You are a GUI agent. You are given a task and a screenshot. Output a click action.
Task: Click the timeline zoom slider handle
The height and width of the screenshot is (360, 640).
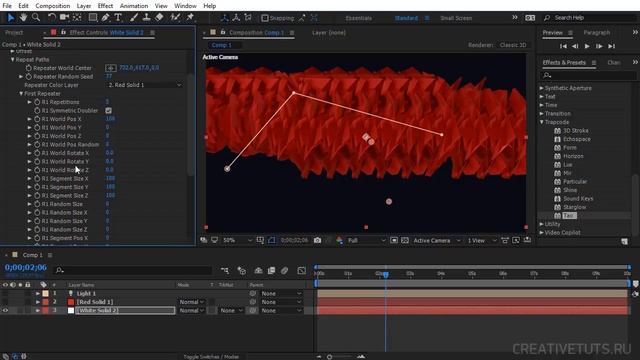pos(329,357)
